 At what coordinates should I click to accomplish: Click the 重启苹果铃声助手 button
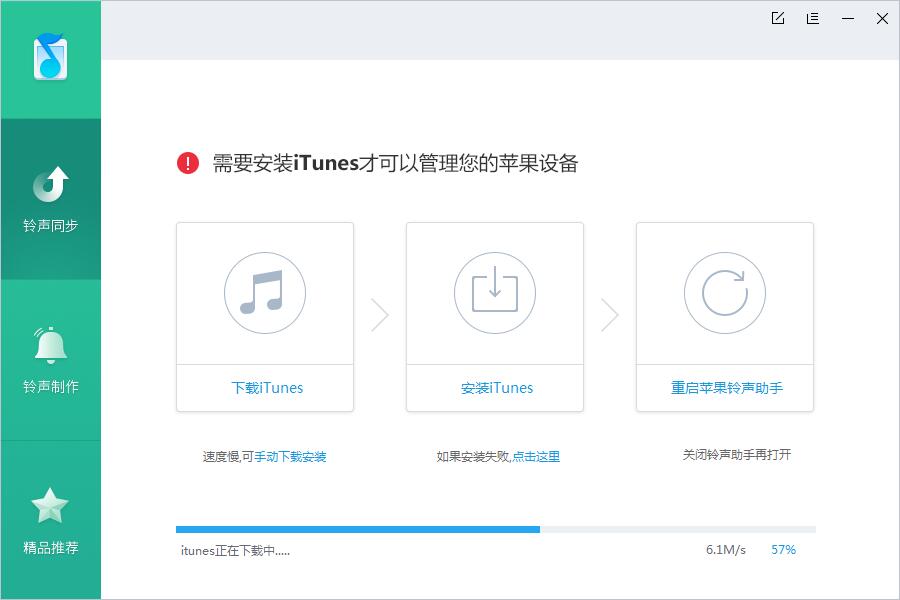[727, 388]
